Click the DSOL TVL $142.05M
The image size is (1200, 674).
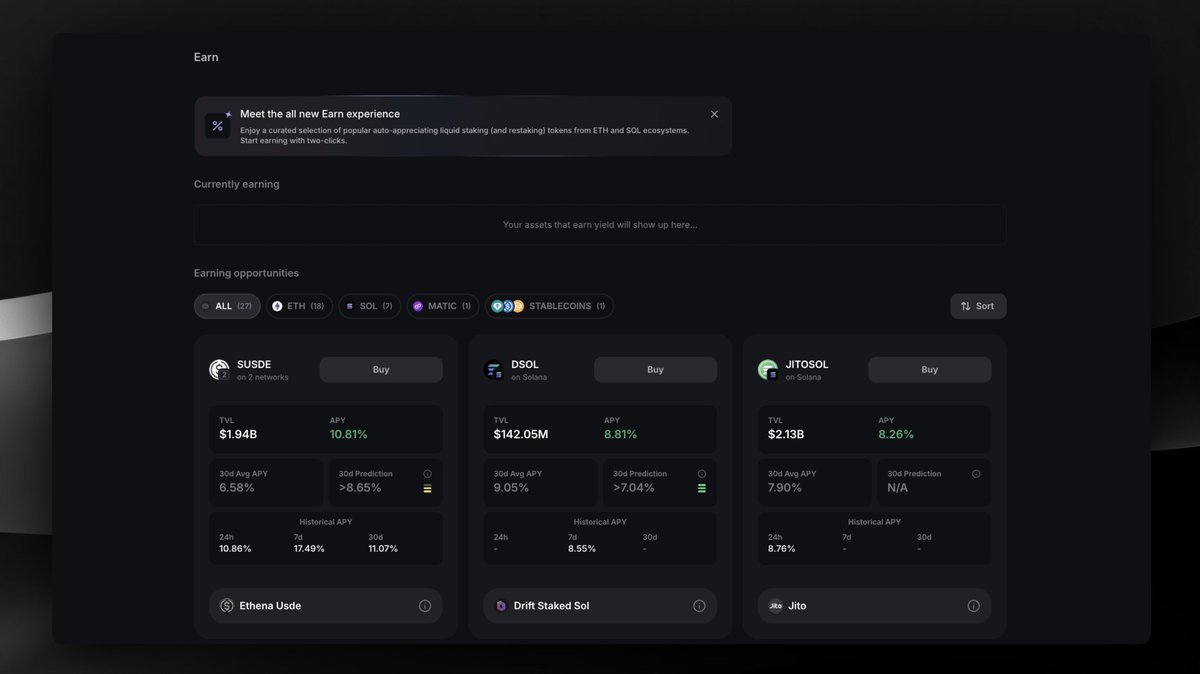tap(521, 434)
